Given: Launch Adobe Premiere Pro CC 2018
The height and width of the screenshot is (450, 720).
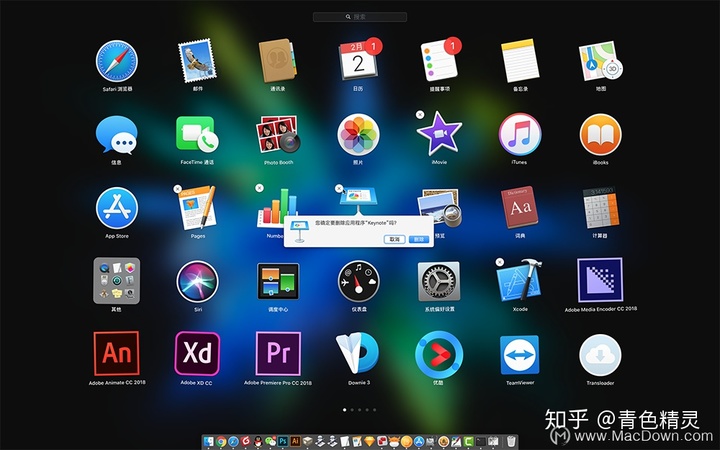Looking at the screenshot, I should point(278,354).
